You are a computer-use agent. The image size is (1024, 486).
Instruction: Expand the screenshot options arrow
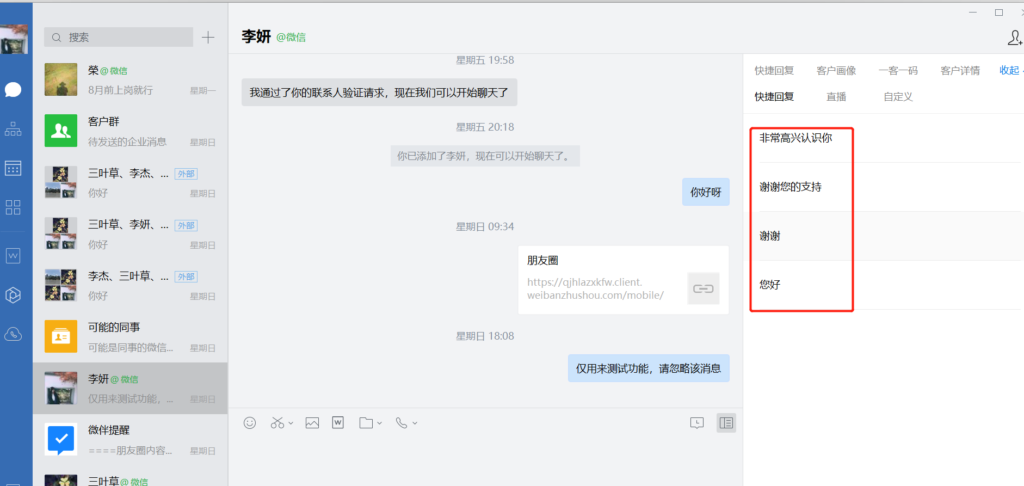click(291, 423)
